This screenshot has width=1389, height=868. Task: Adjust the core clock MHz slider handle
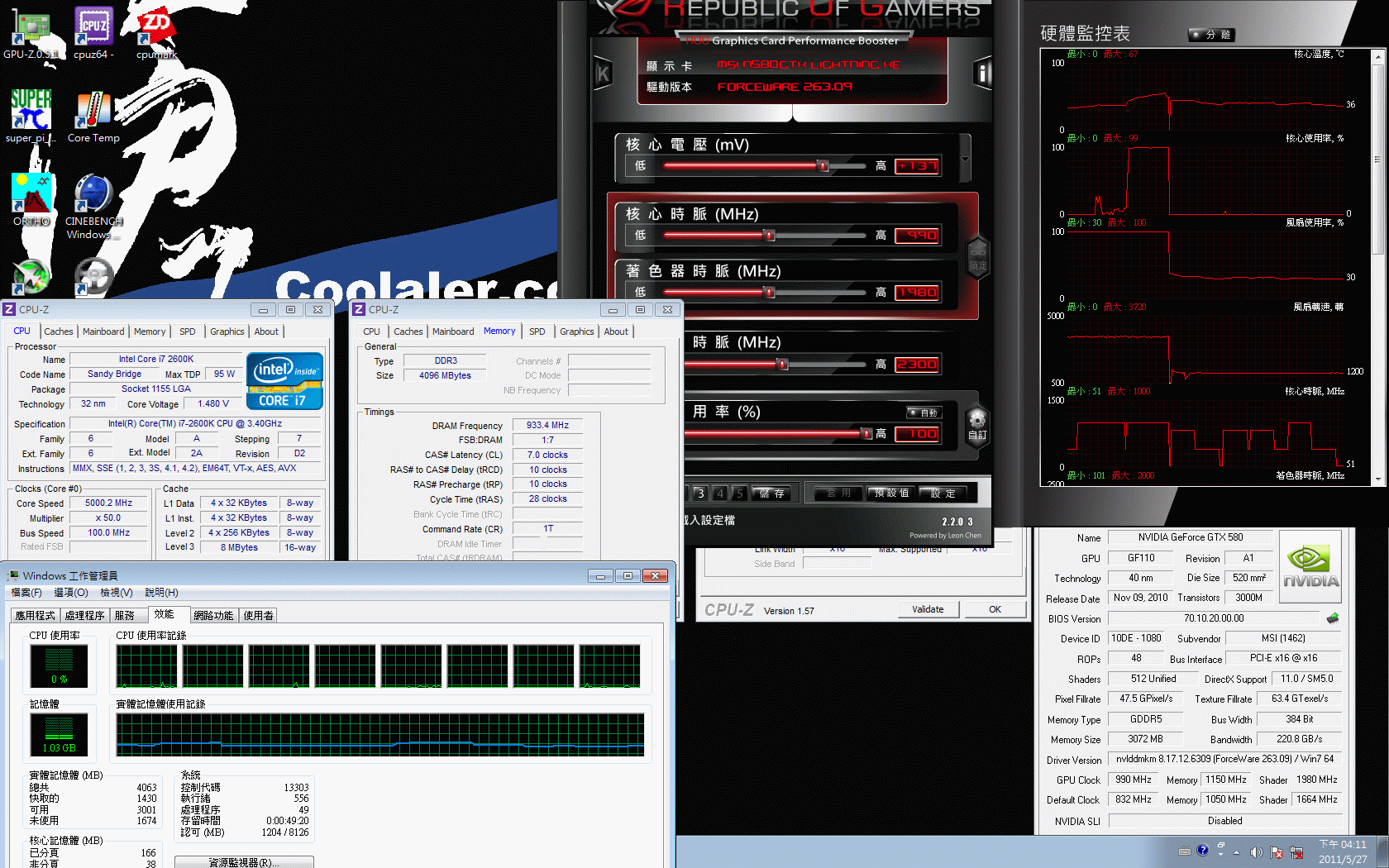770,236
